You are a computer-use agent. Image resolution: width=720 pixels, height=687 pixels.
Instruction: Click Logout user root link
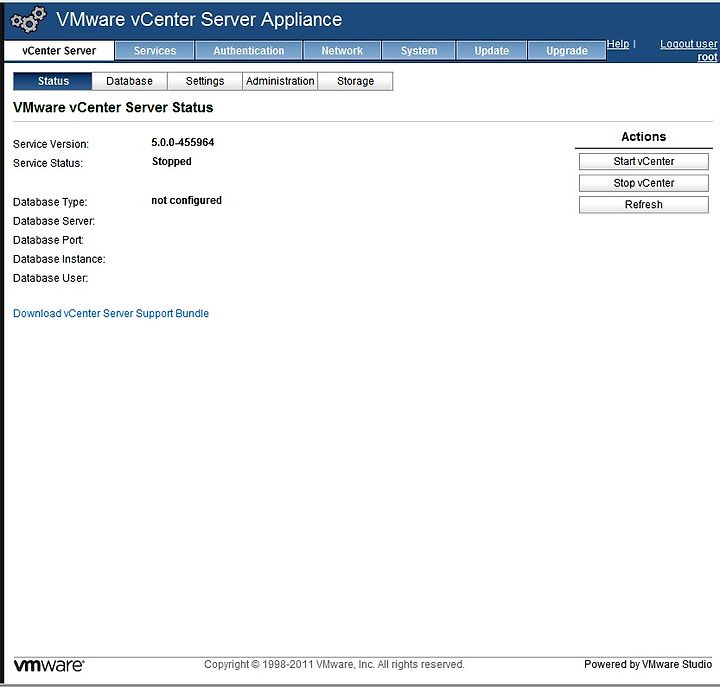tap(688, 50)
